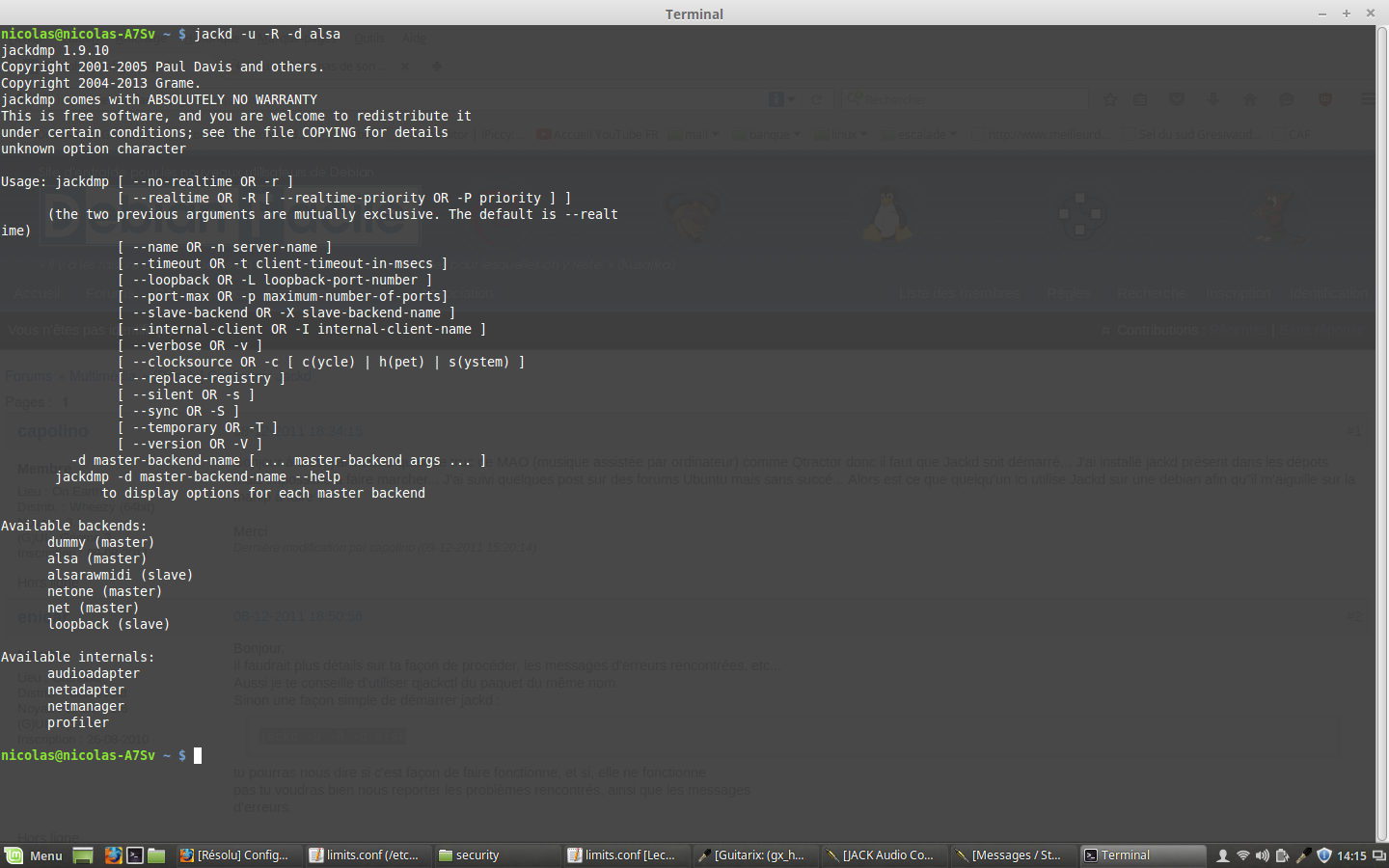Click the '--slave-backend OR -X' option line

(x=286, y=312)
